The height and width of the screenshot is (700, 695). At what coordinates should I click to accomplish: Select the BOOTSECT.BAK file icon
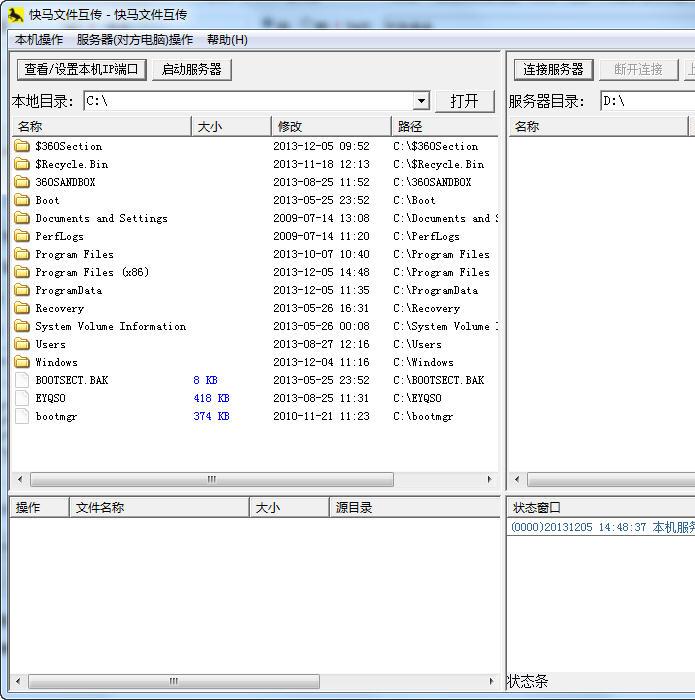[22, 380]
